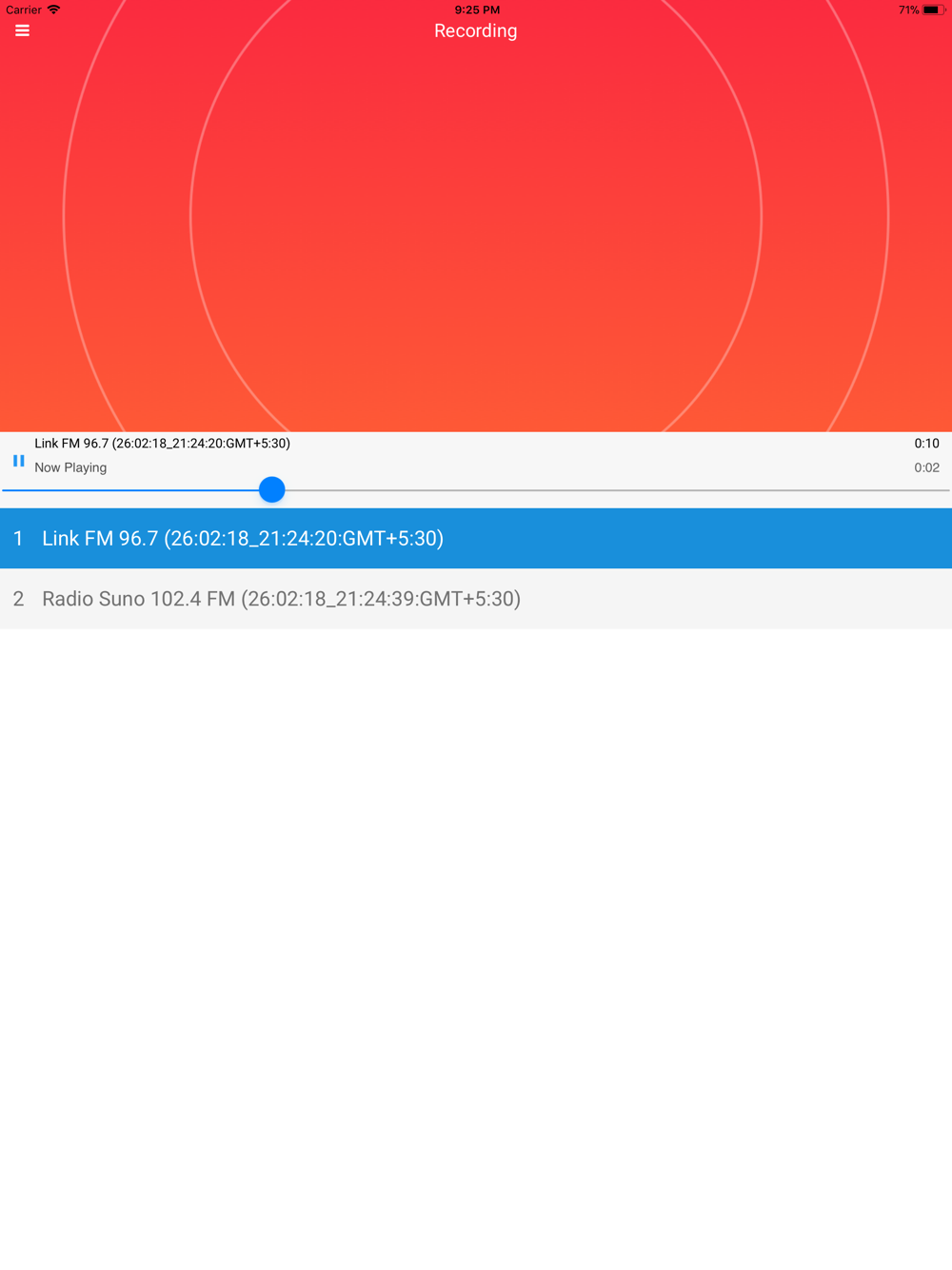Click the elapsed time 0:02
The image size is (952, 1270).
[926, 467]
